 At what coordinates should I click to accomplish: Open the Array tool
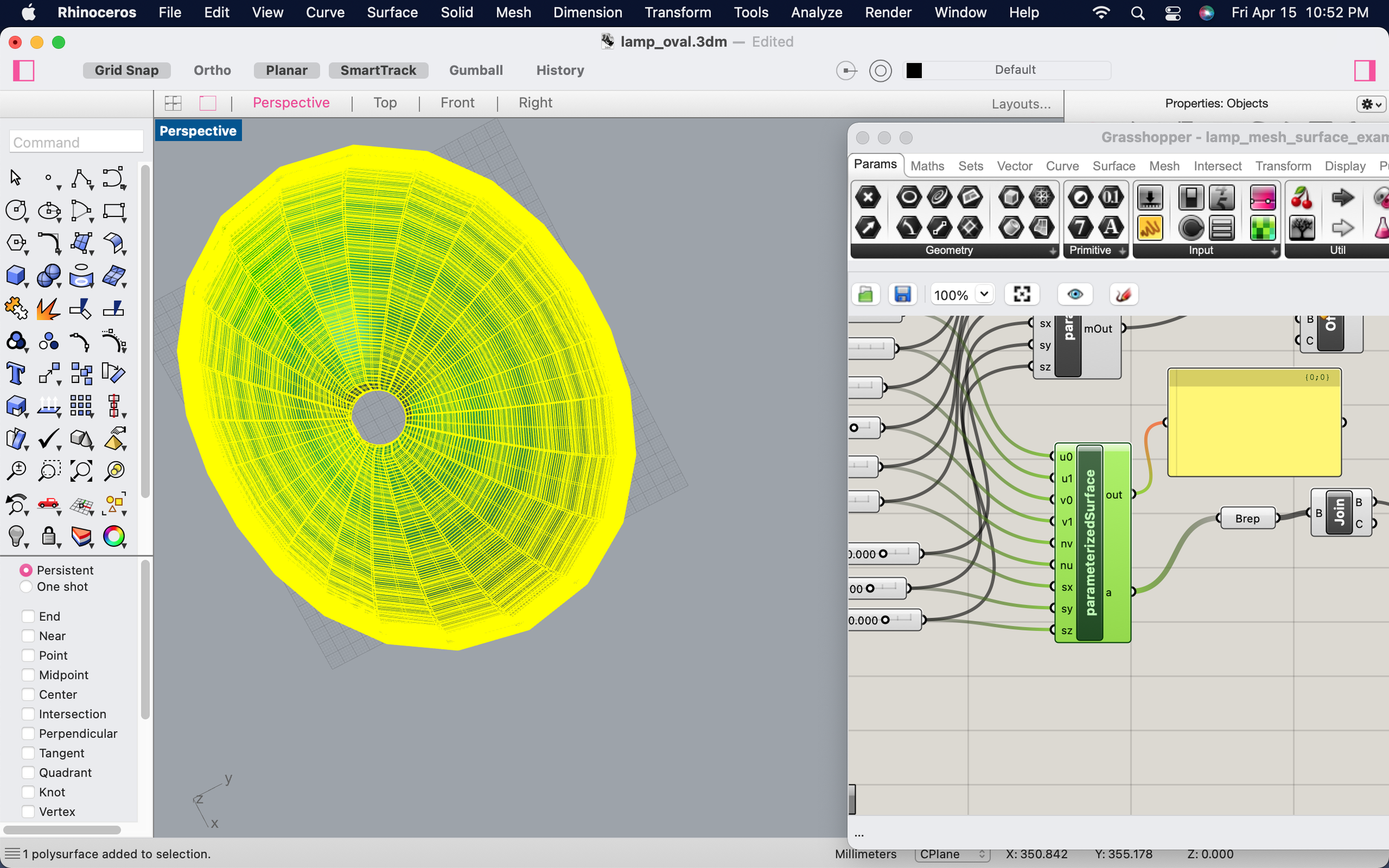click(x=81, y=406)
